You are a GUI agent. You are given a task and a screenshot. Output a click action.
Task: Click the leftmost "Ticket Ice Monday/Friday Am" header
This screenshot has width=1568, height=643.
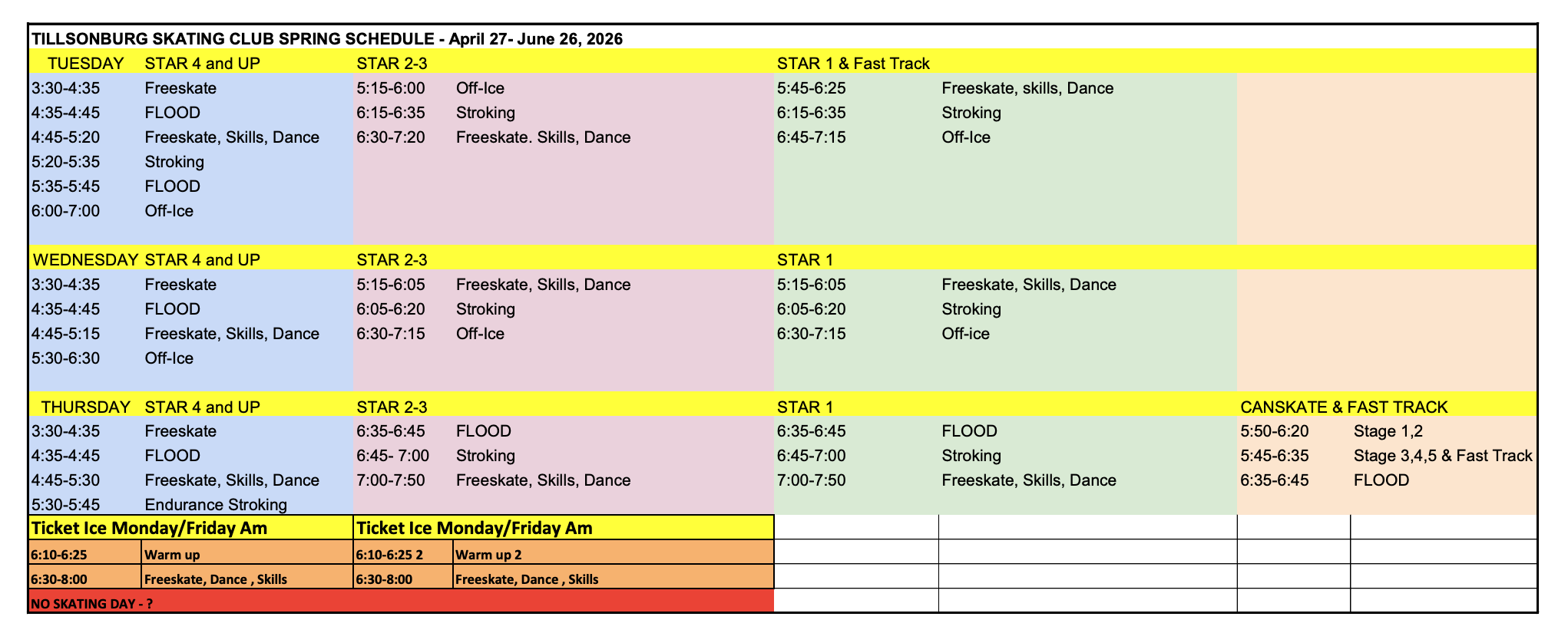point(150,528)
